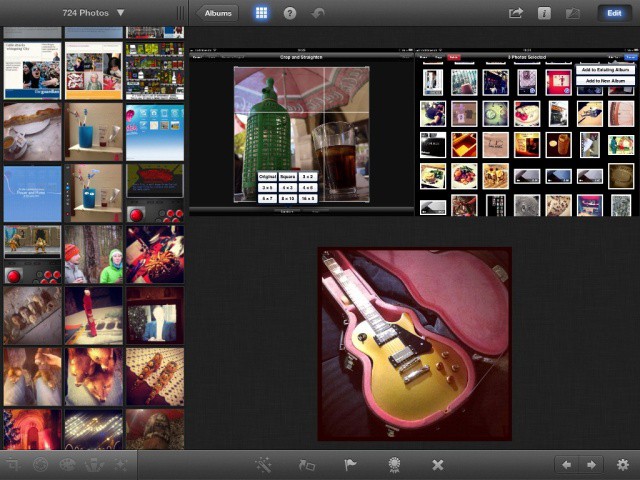Open the green bottle crop screenshot
Viewport: 640px width, 480px height.
[301, 133]
